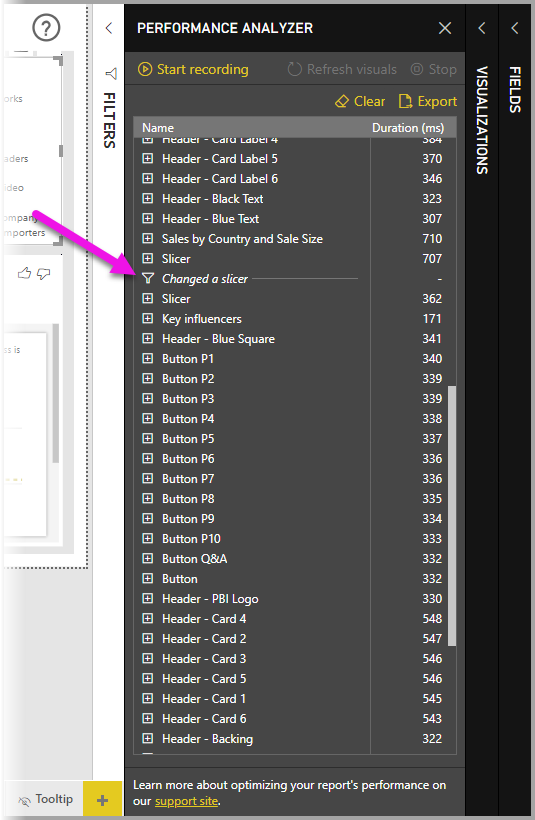Expand Header - Card 4 row

point(148,619)
